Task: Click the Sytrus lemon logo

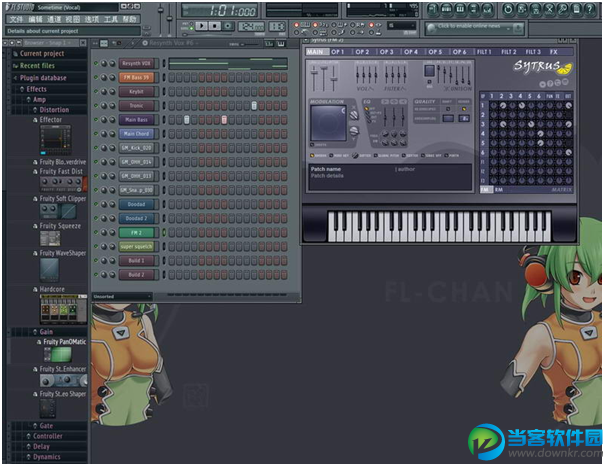Action: 566,69
